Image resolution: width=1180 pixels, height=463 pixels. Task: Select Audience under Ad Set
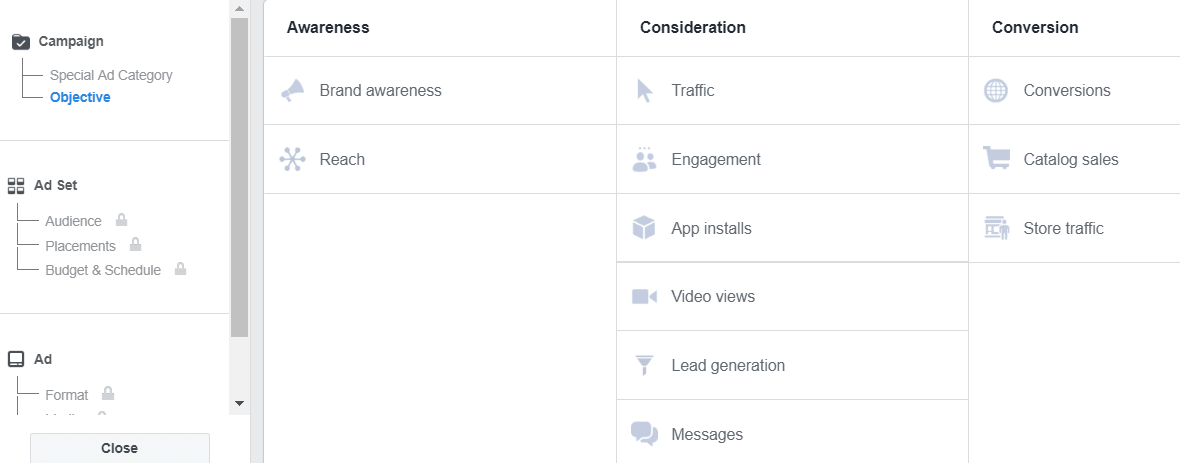coord(73,221)
